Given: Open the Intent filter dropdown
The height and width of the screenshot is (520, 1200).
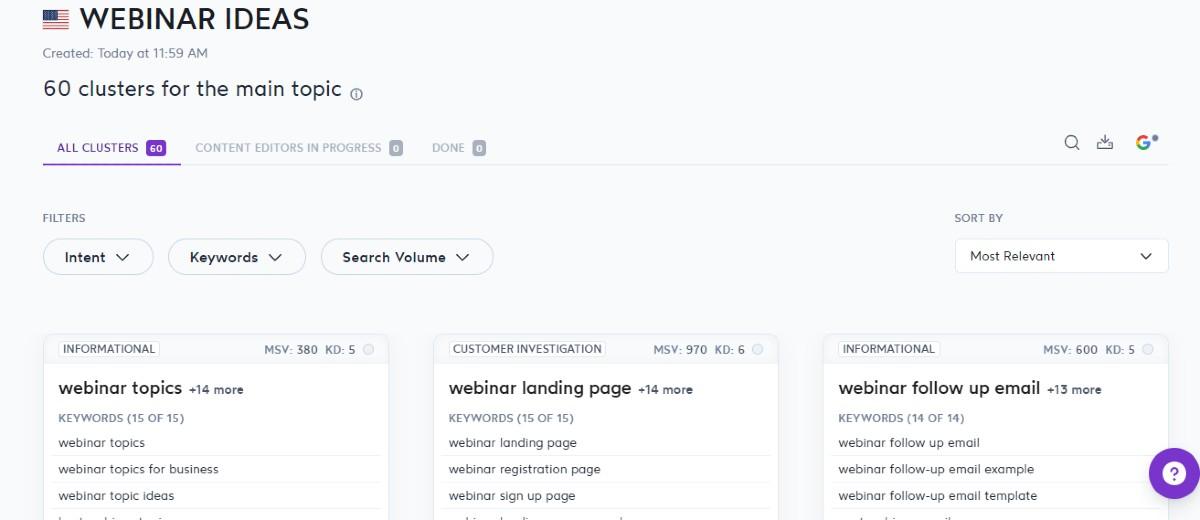Looking at the screenshot, I should pyautogui.click(x=98, y=257).
